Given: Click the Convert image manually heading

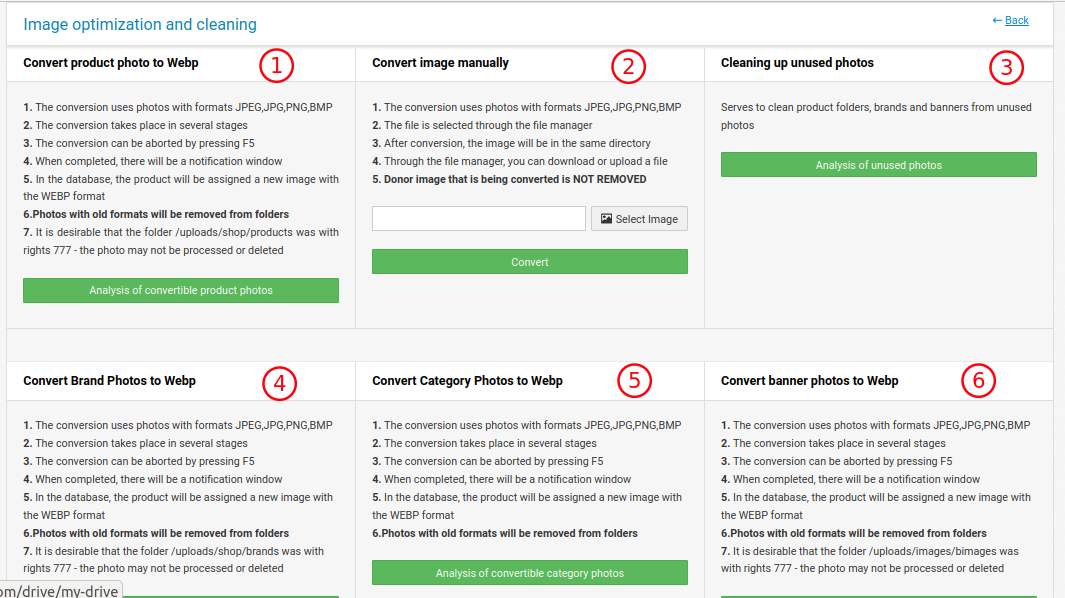Looking at the screenshot, I should coord(440,63).
